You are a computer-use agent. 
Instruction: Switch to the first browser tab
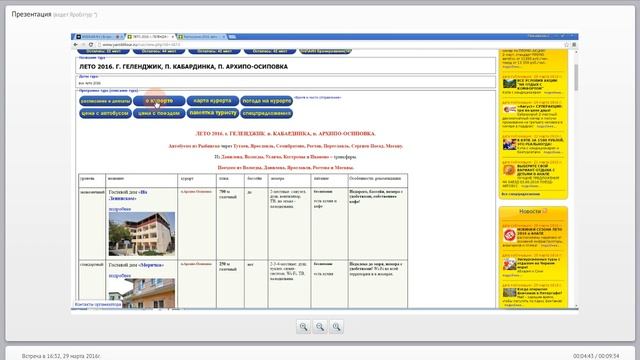99,37
